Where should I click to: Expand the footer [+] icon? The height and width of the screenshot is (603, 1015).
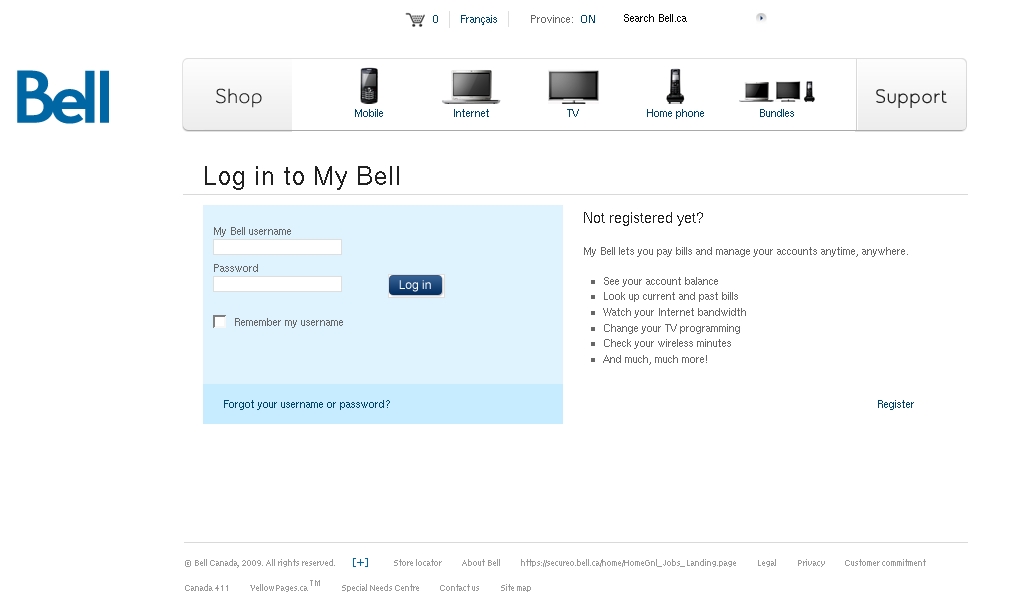point(361,562)
